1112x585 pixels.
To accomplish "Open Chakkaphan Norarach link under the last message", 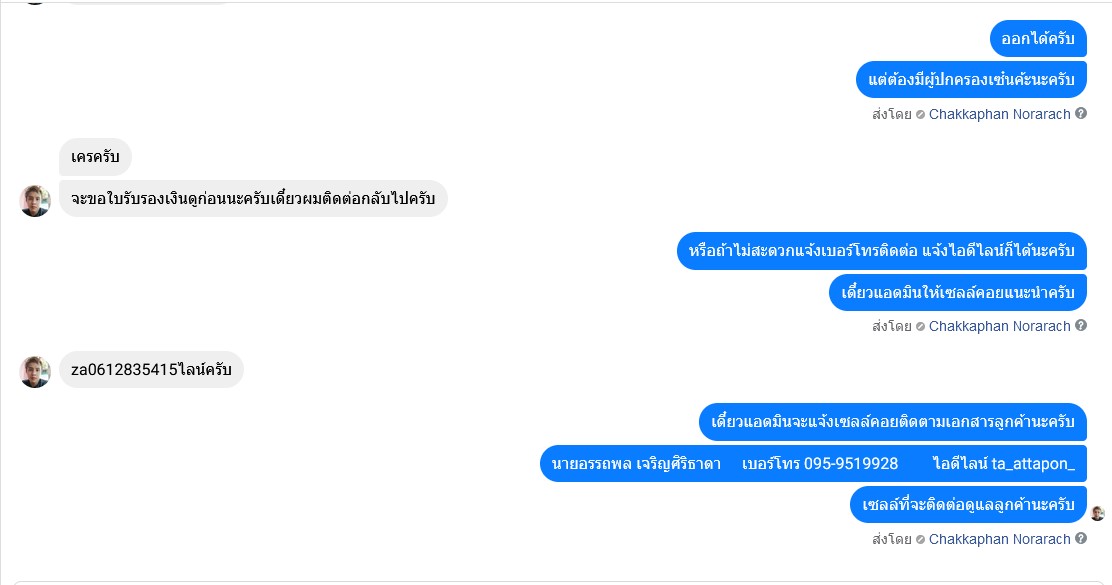I will coord(999,539).
